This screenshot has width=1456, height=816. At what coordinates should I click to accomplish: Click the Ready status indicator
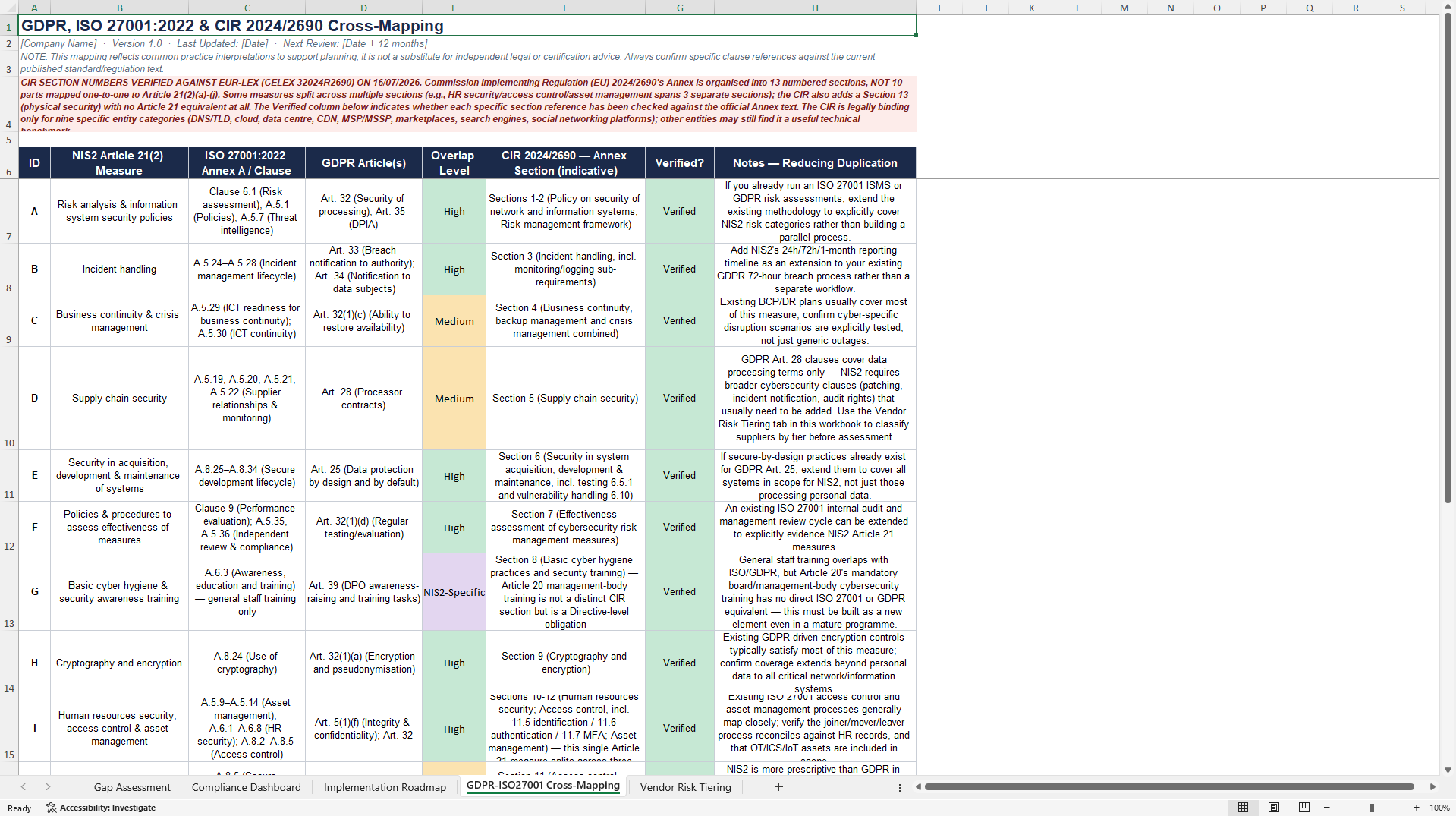pos(19,808)
